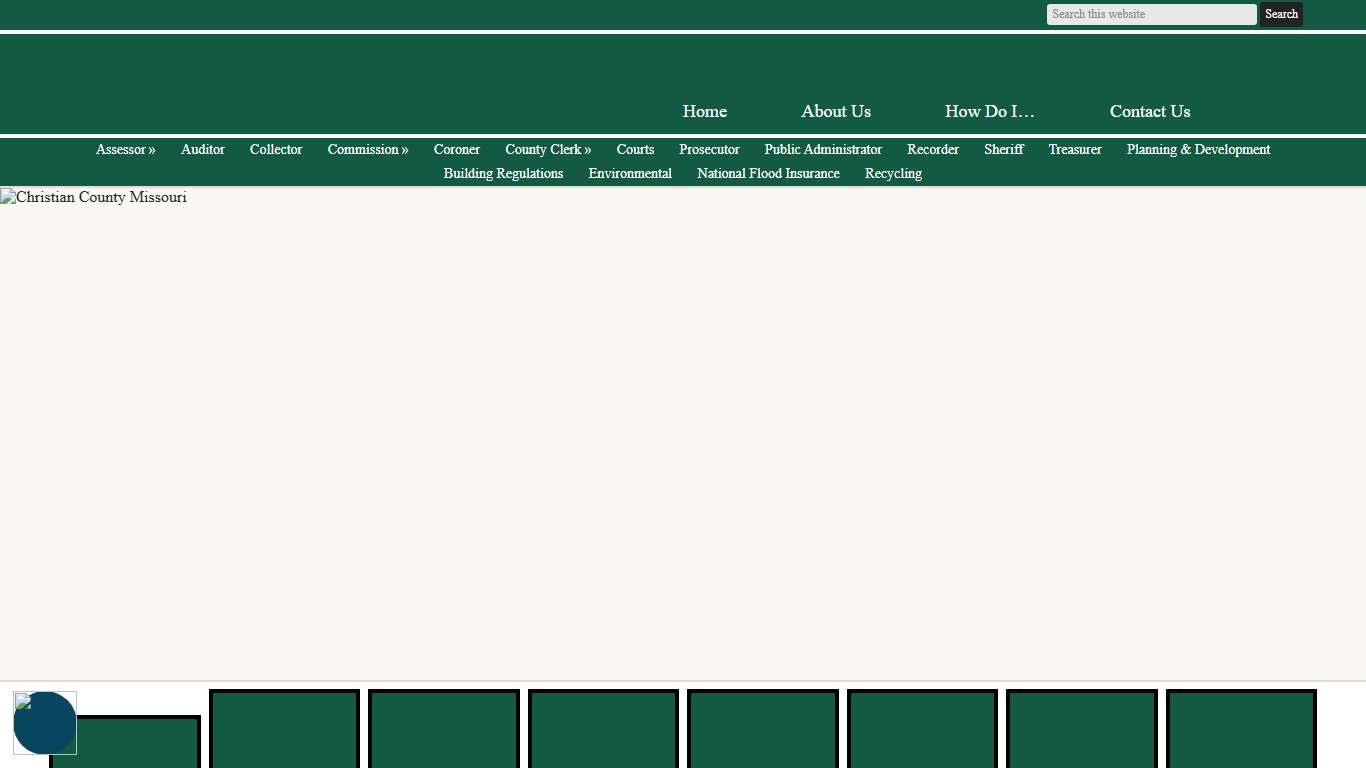Click the Search this website field

coord(1151,14)
